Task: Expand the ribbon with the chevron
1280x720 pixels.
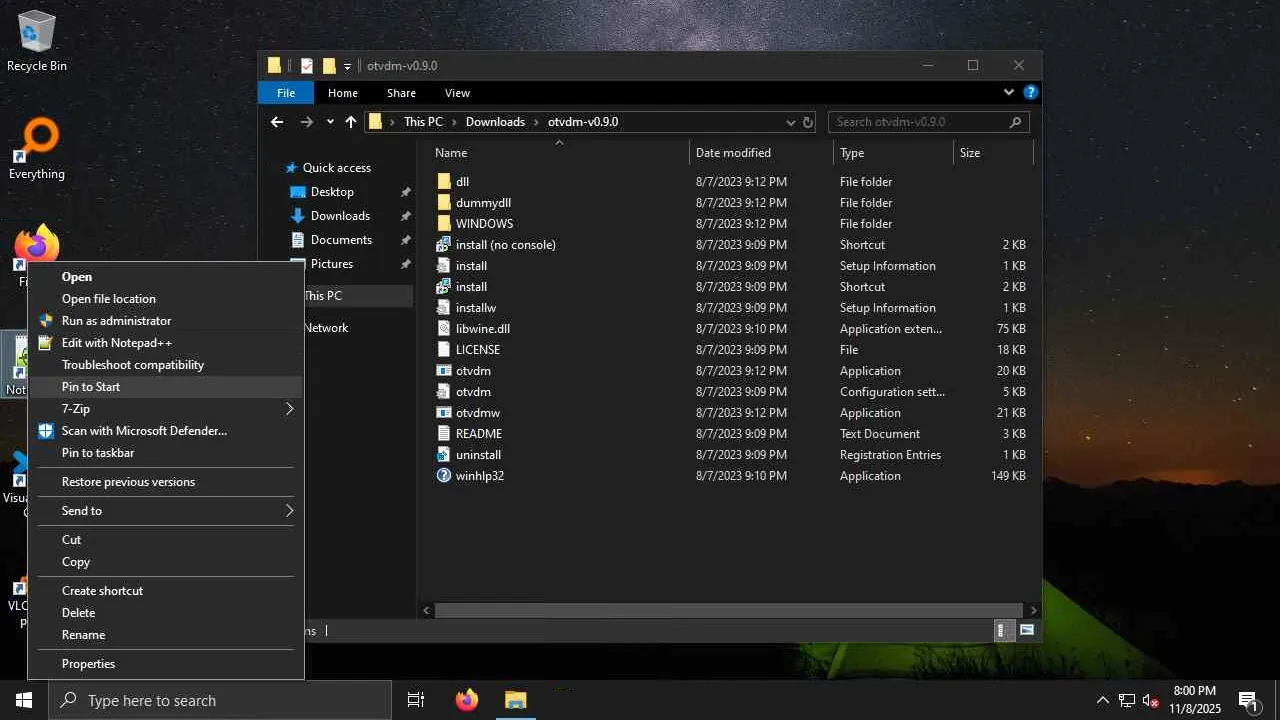Action: (1008, 93)
